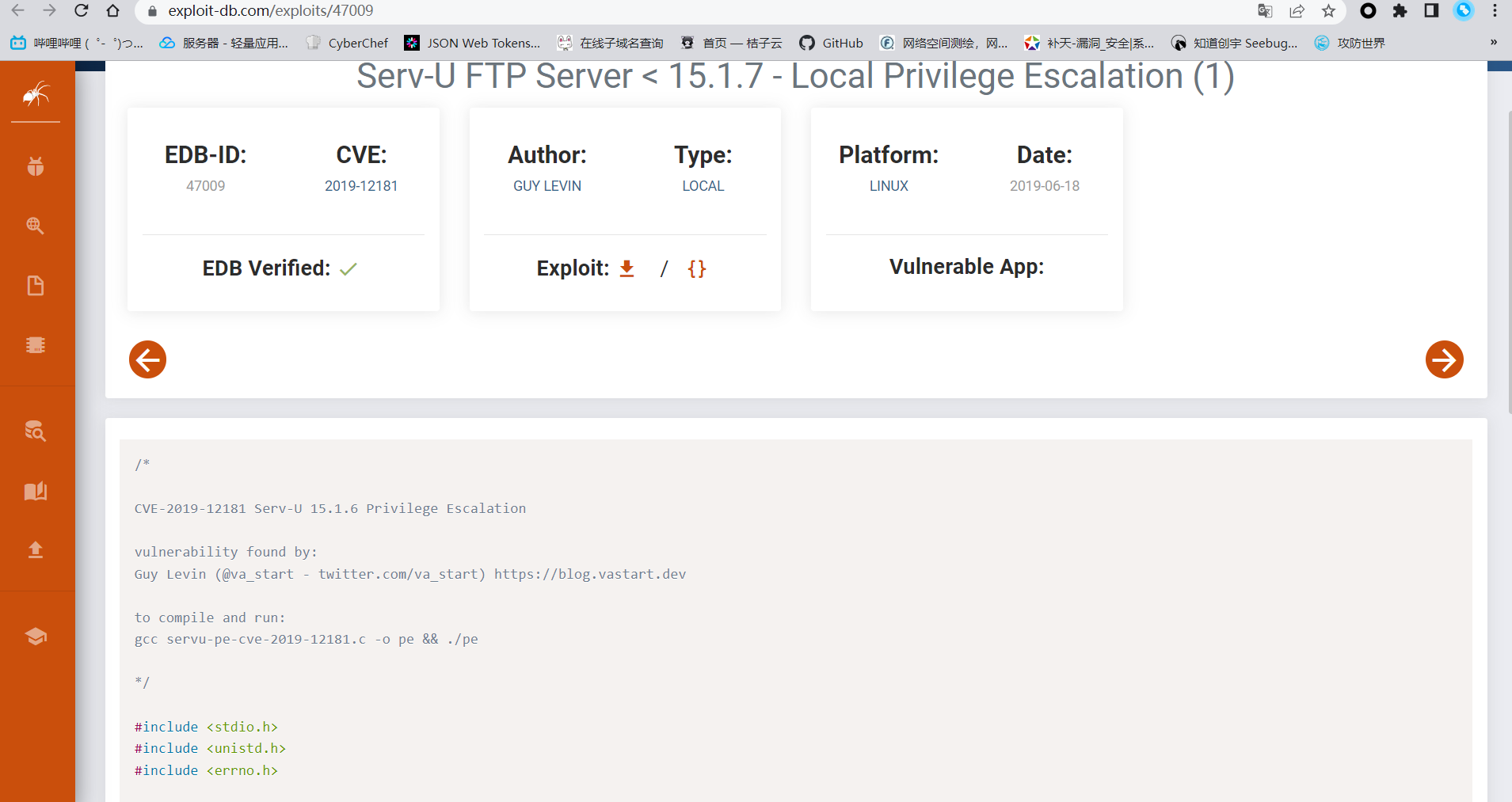Viewport: 1512px width, 802px height.
Task: Open the SearchSploit Manual book icon
Action: point(36,491)
